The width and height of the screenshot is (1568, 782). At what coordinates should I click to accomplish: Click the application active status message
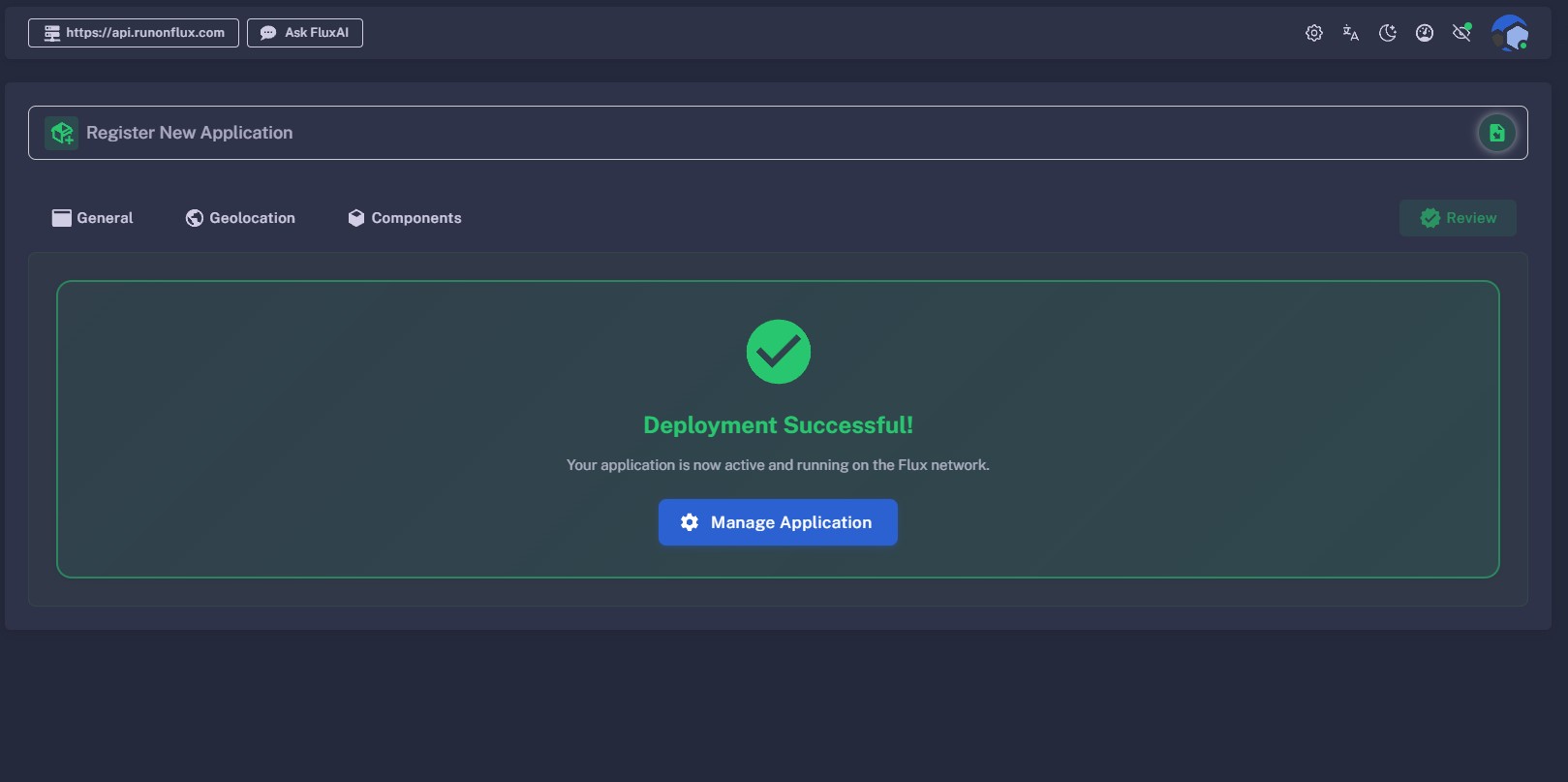778,465
